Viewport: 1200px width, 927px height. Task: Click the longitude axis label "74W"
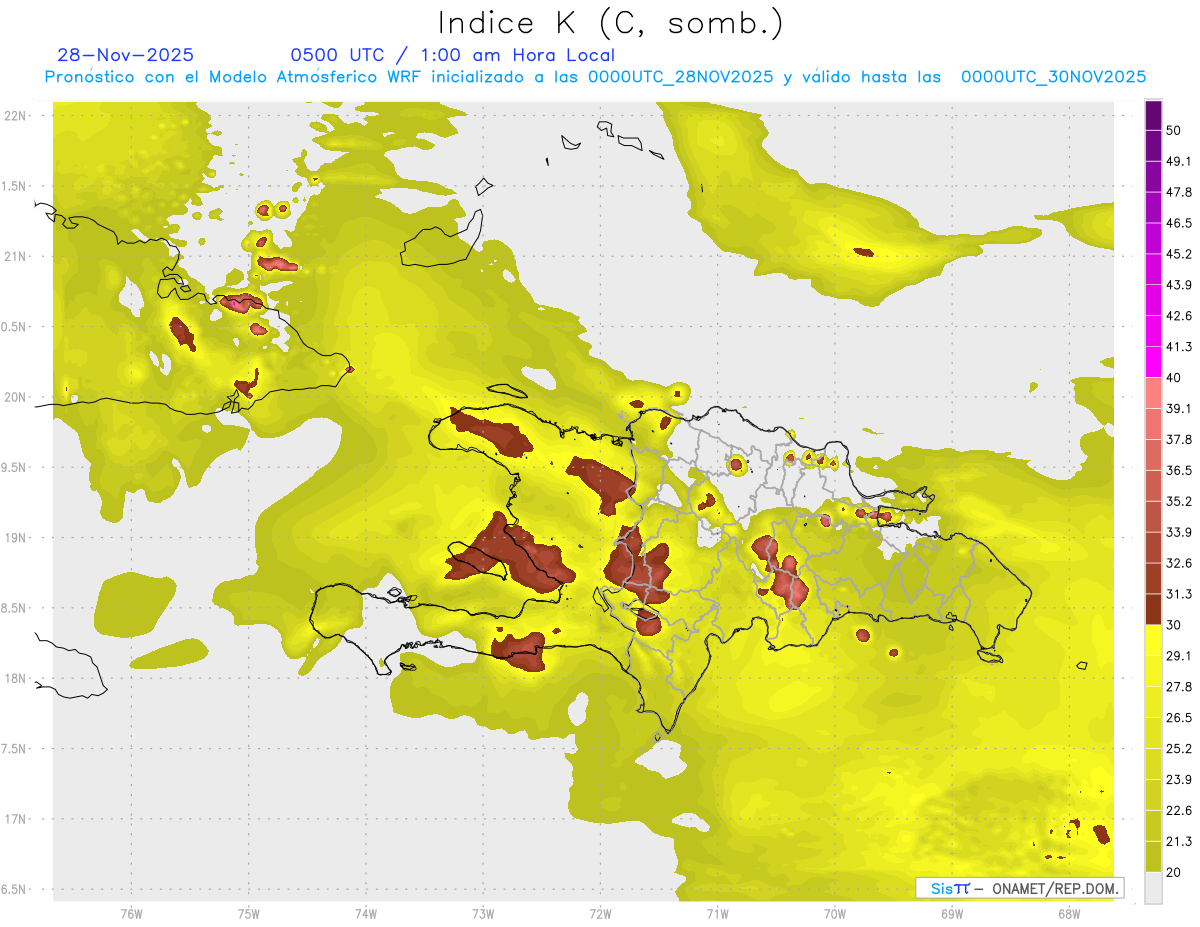point(366,913)
